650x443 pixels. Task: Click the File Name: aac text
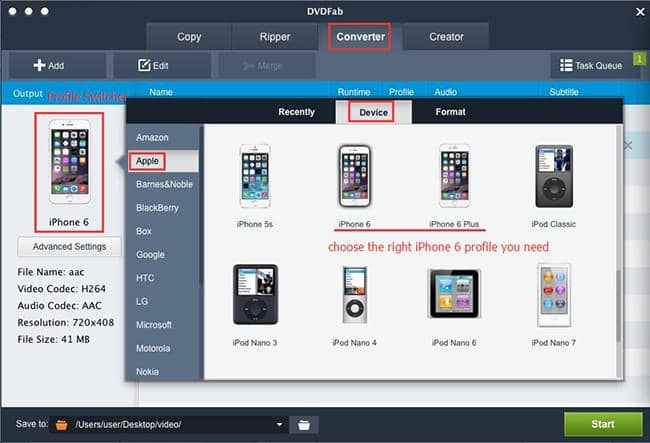[x=51, y=272]
